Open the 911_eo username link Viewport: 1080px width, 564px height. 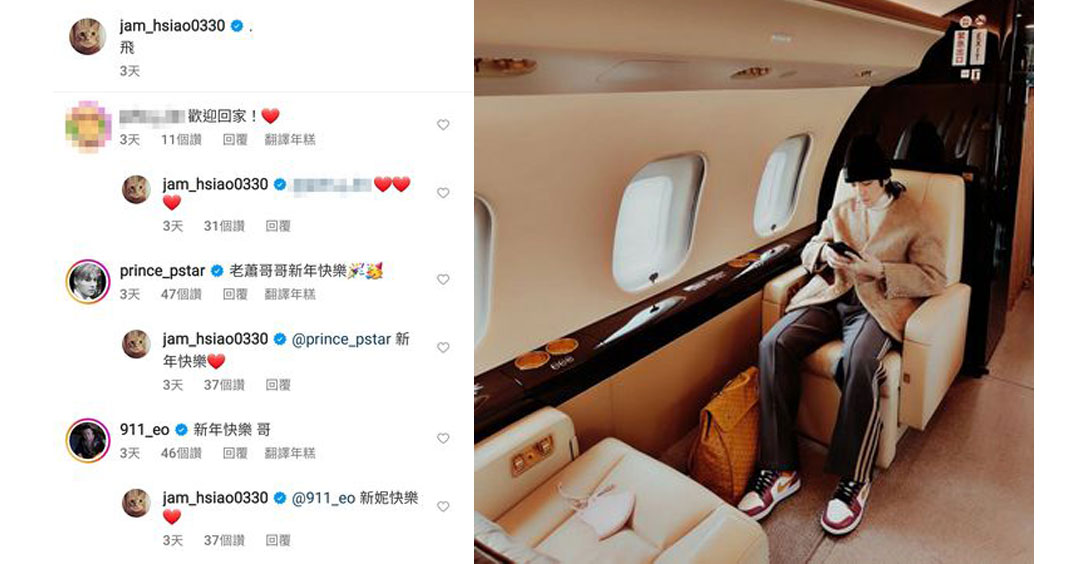(144, 430)
